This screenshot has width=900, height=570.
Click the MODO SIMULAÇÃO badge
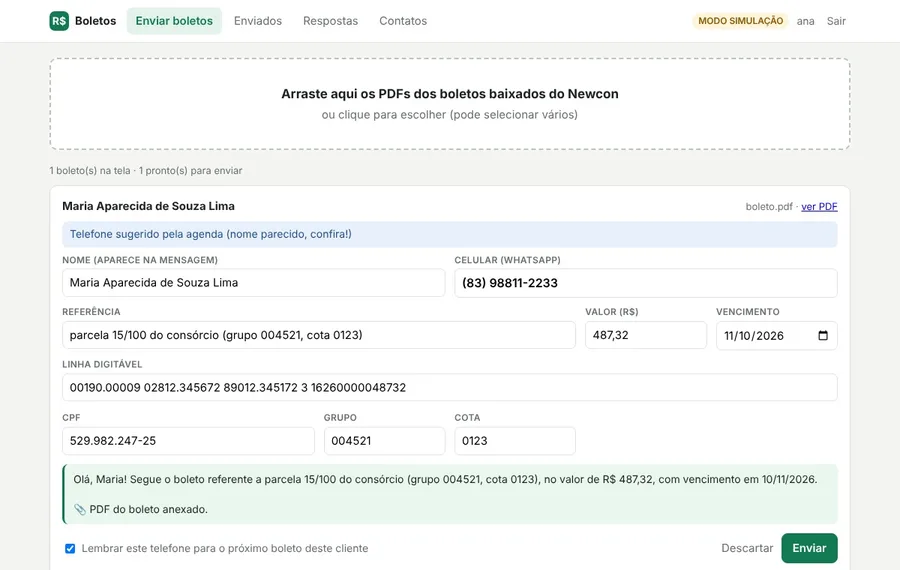(740, 21)
